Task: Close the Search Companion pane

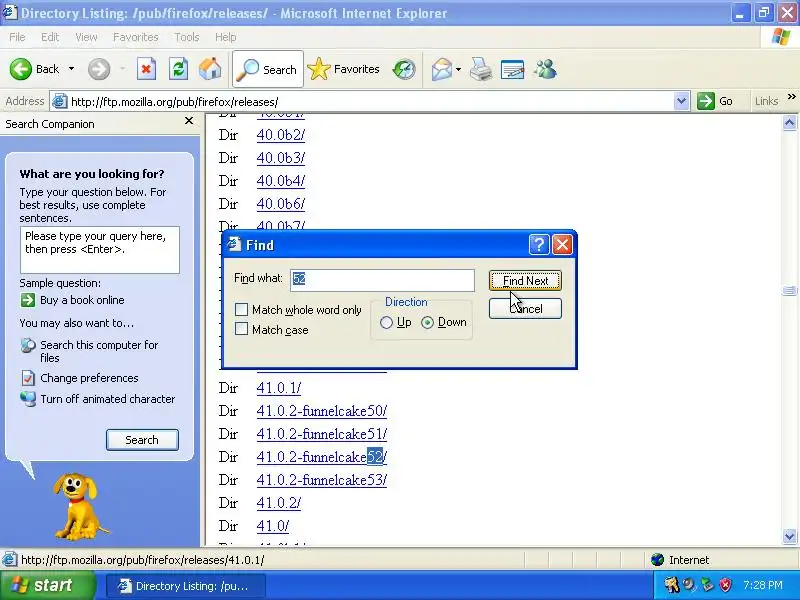Action: click(189, 121)
